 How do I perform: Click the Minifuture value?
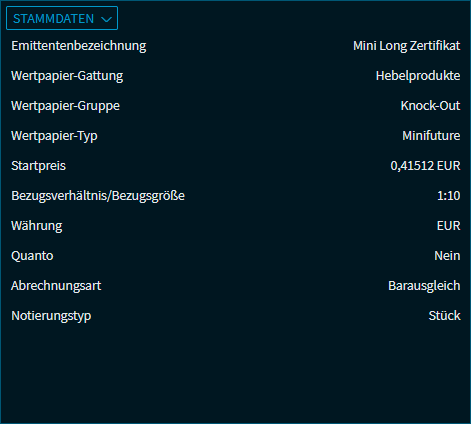click(x=431, y=136)
